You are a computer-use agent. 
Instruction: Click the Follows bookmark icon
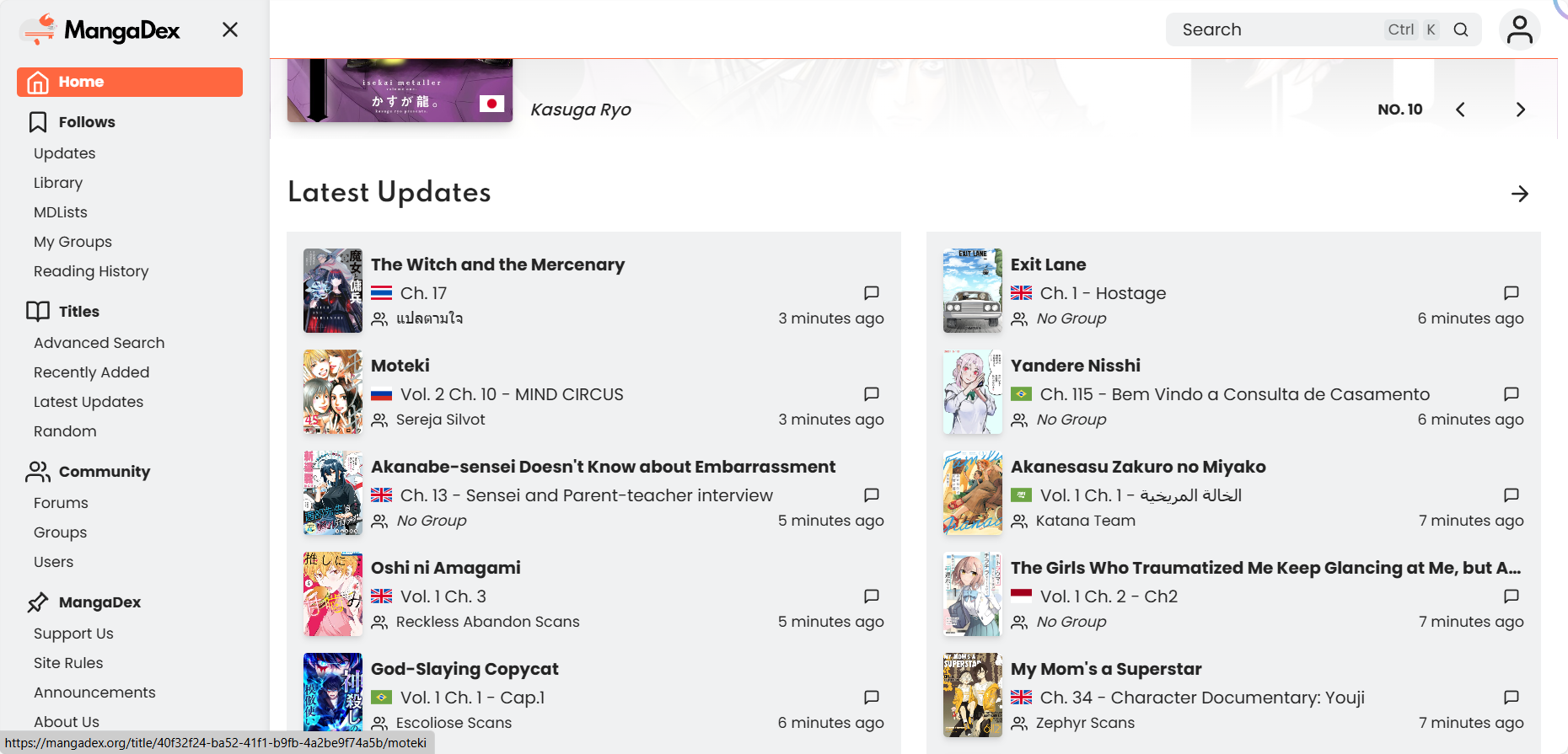click(x=38, y=122)
